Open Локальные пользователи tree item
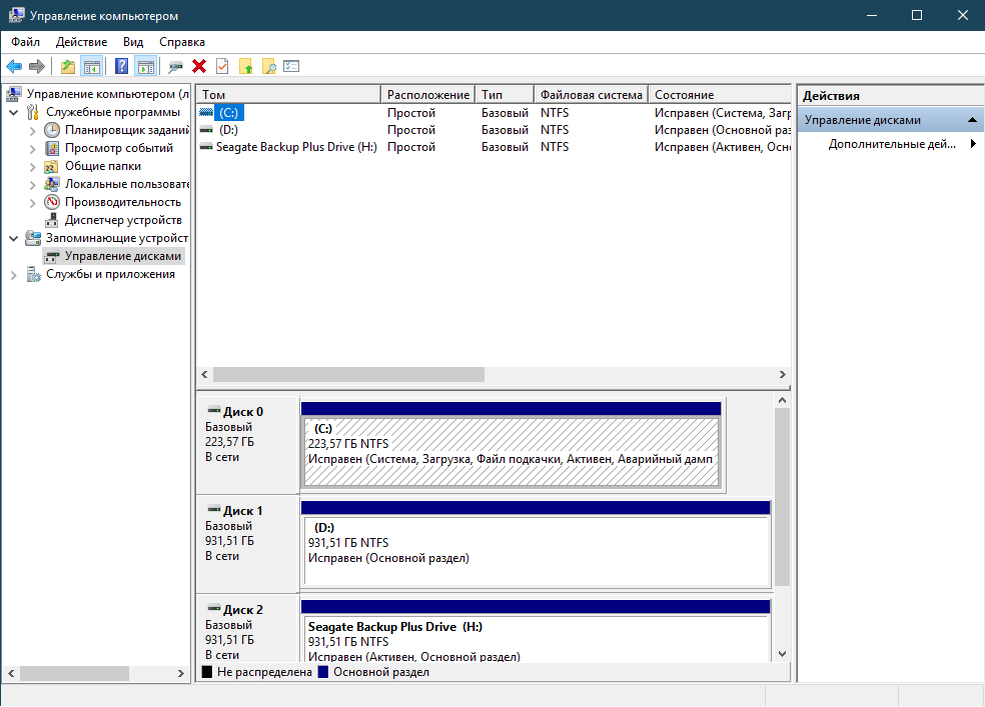The width and height of the screenshot is (985, 707). click(126, 184)
